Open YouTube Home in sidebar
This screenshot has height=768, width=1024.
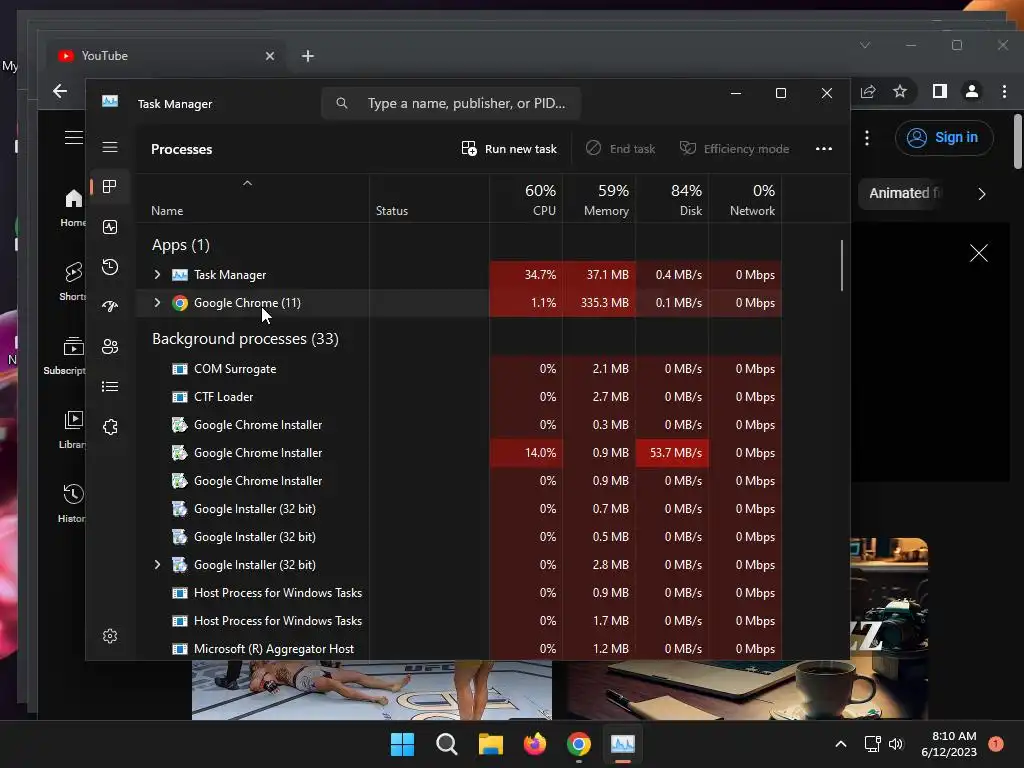point(73,208)
